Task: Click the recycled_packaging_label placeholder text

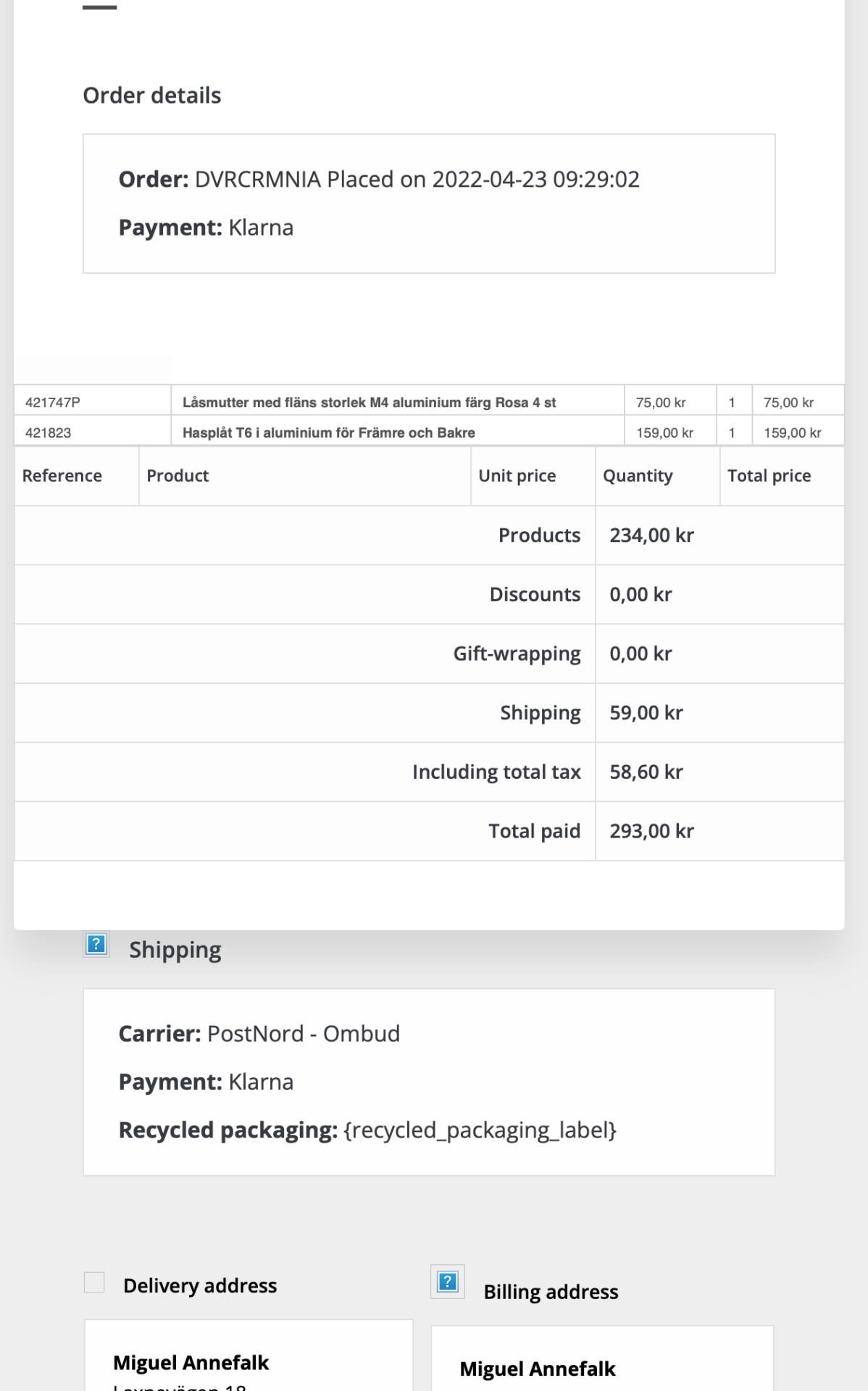Action: [480, 1130]
